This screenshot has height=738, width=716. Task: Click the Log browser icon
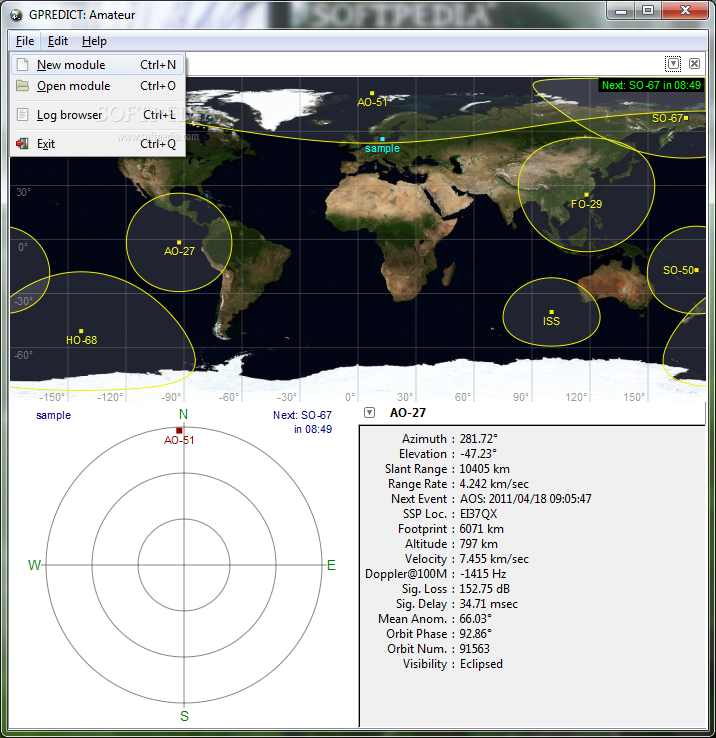22,114
